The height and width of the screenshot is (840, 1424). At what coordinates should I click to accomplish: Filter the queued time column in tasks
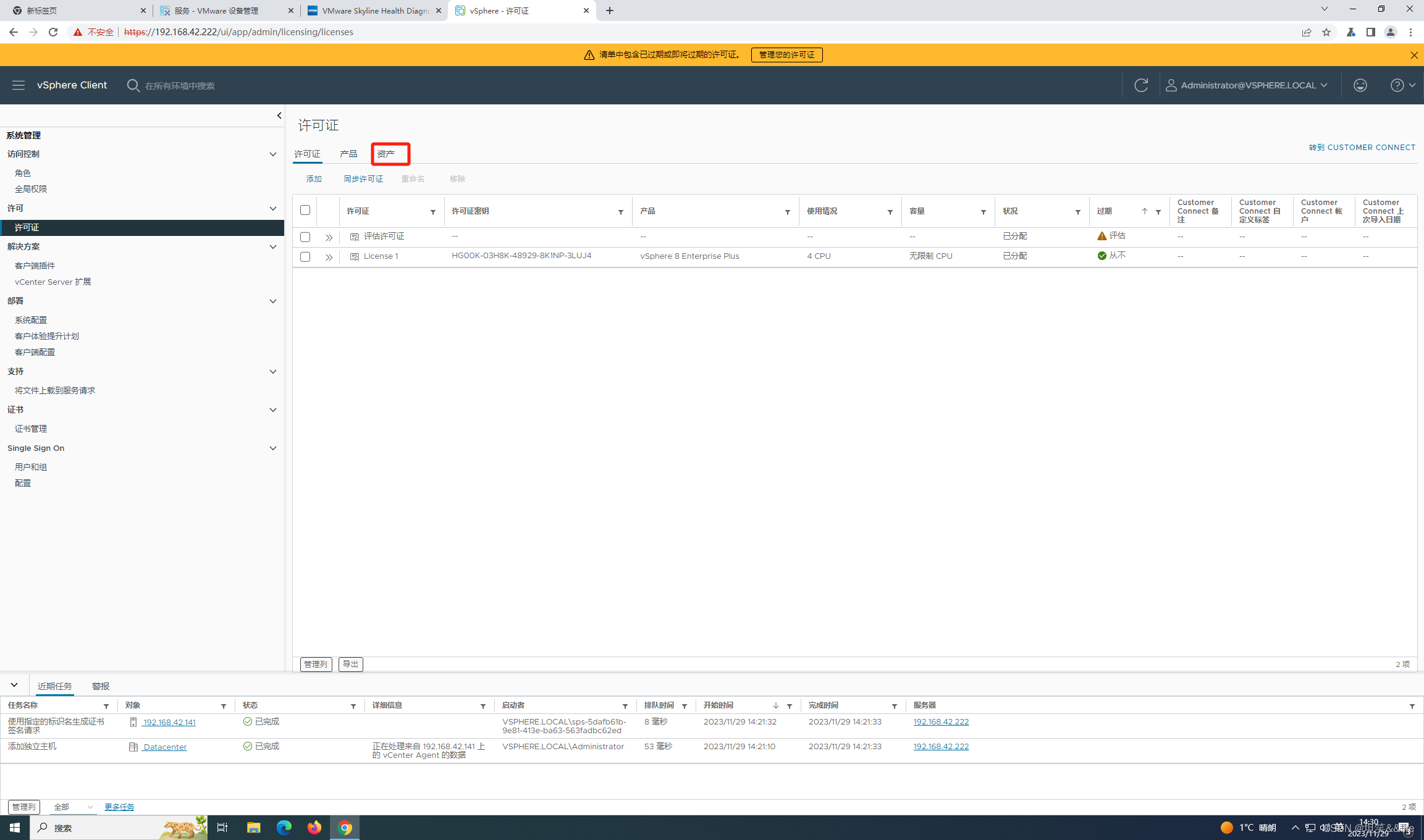coord(685,706)
